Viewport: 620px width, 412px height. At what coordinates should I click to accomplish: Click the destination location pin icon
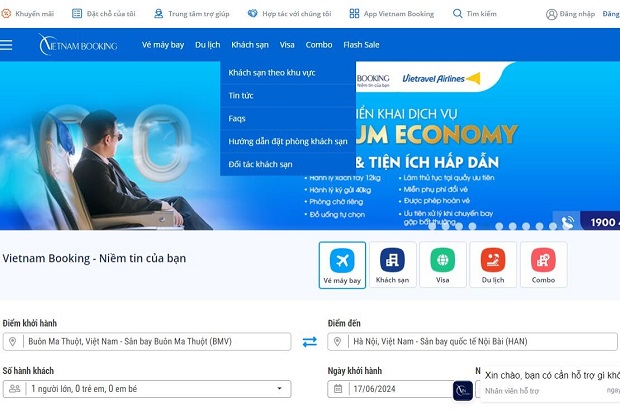(x=337, y=341)
